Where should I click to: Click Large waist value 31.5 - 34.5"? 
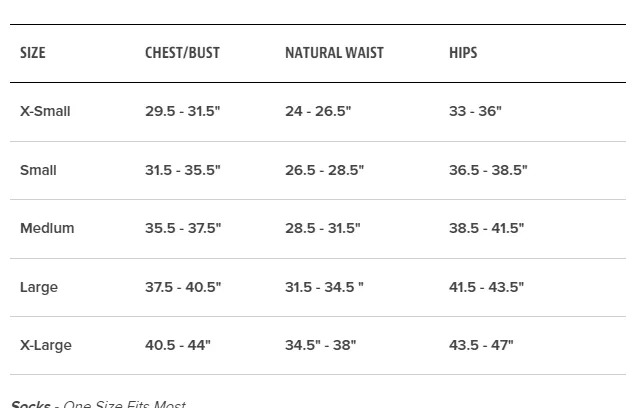coord(324,287)
